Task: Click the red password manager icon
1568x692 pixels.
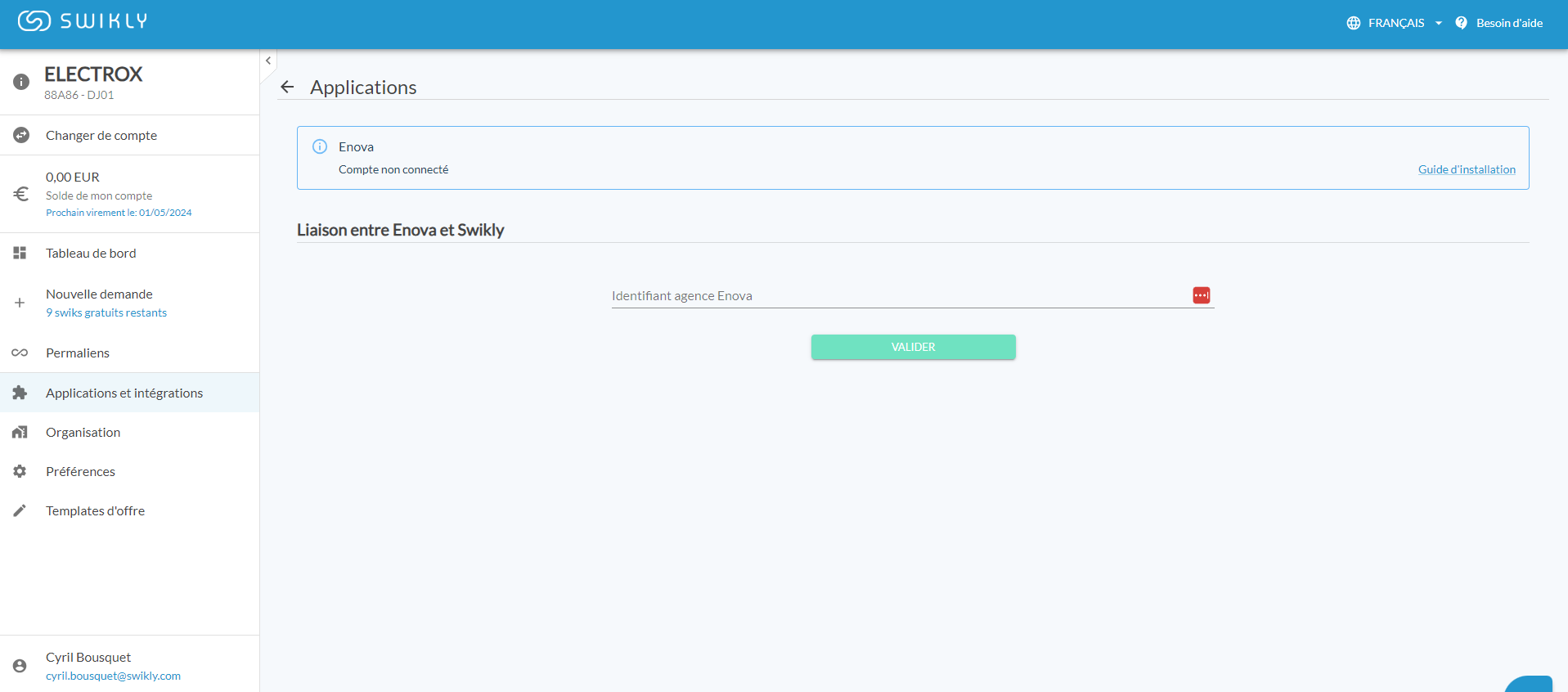Action: point(1202,295)
